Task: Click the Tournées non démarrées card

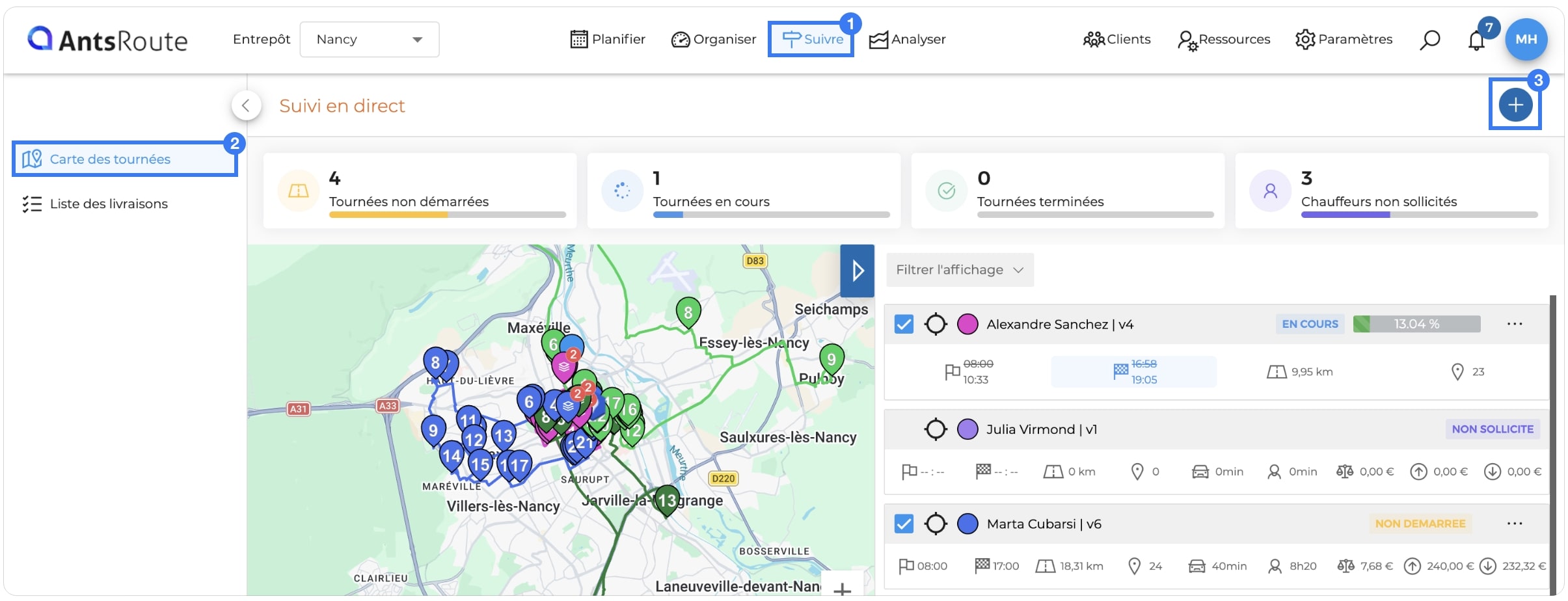Action: click(420, 191)
